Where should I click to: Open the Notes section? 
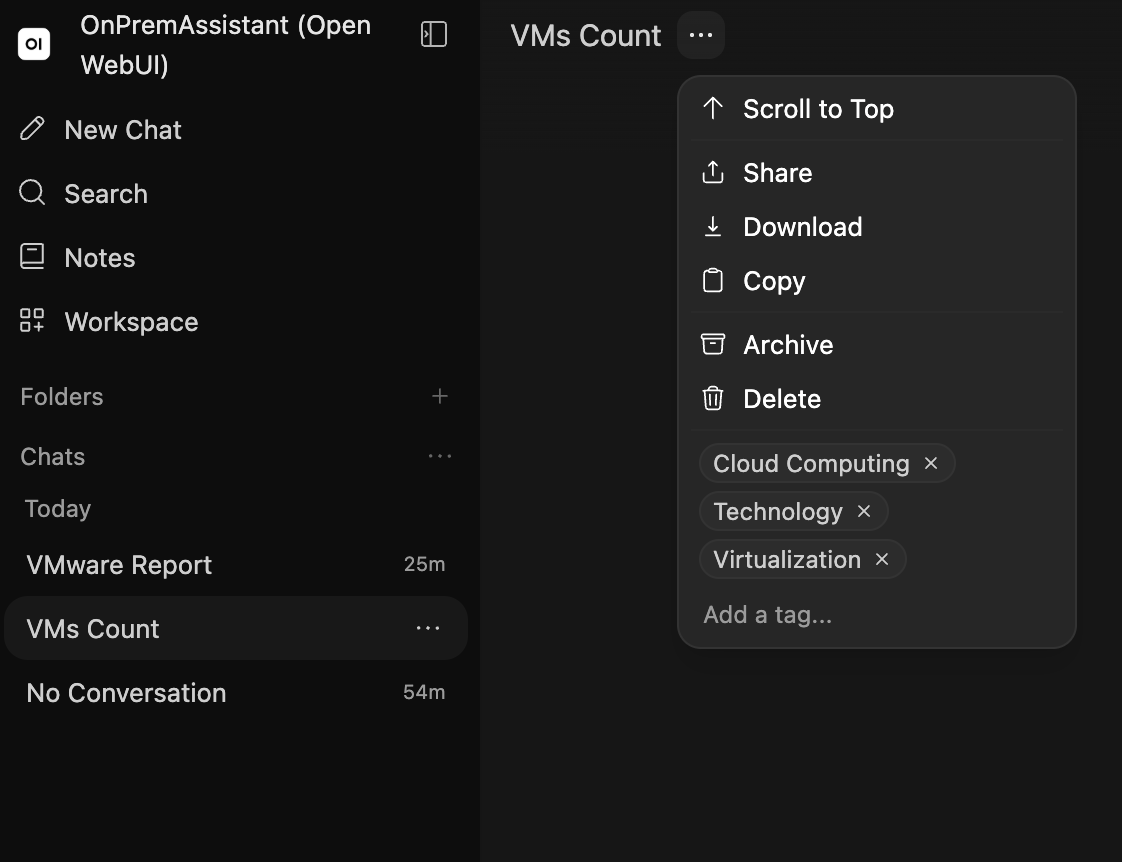click(x=235, y=258)
